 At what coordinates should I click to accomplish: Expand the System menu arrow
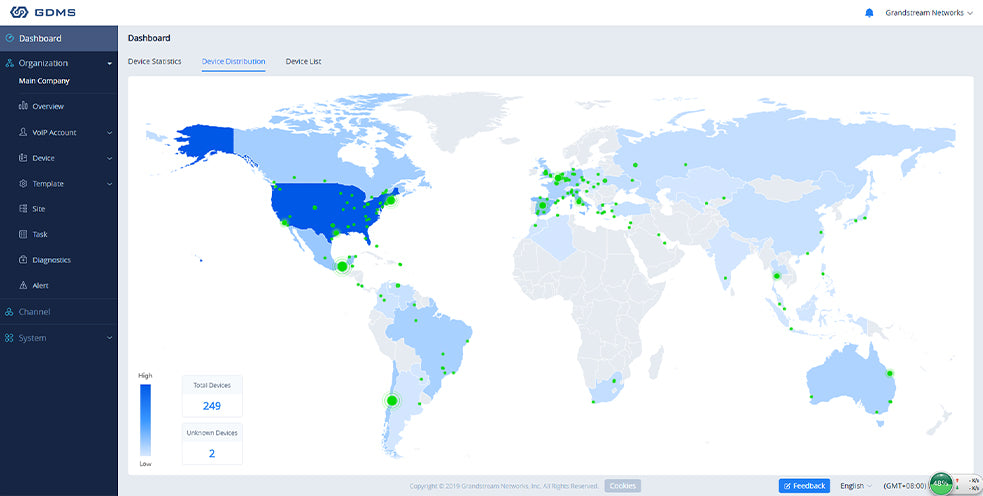pyautogui.click(x=110, y=339)
